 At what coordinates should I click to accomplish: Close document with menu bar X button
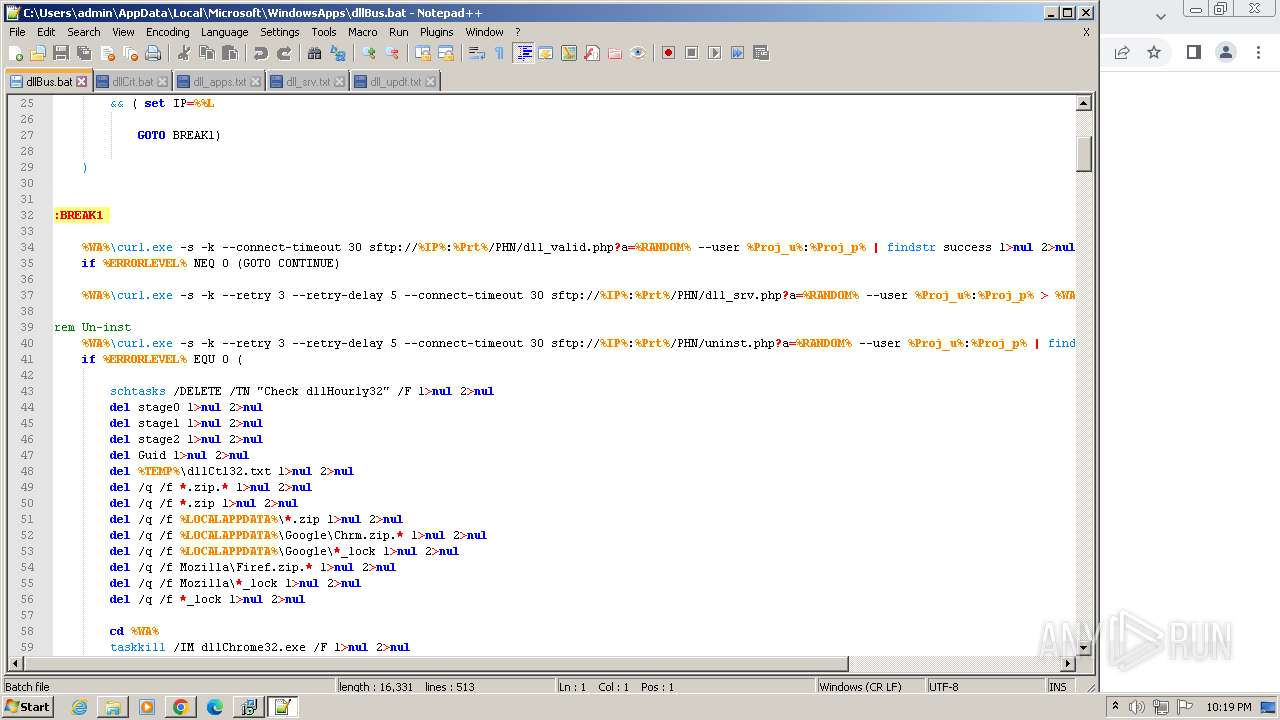pos(1086,32)
